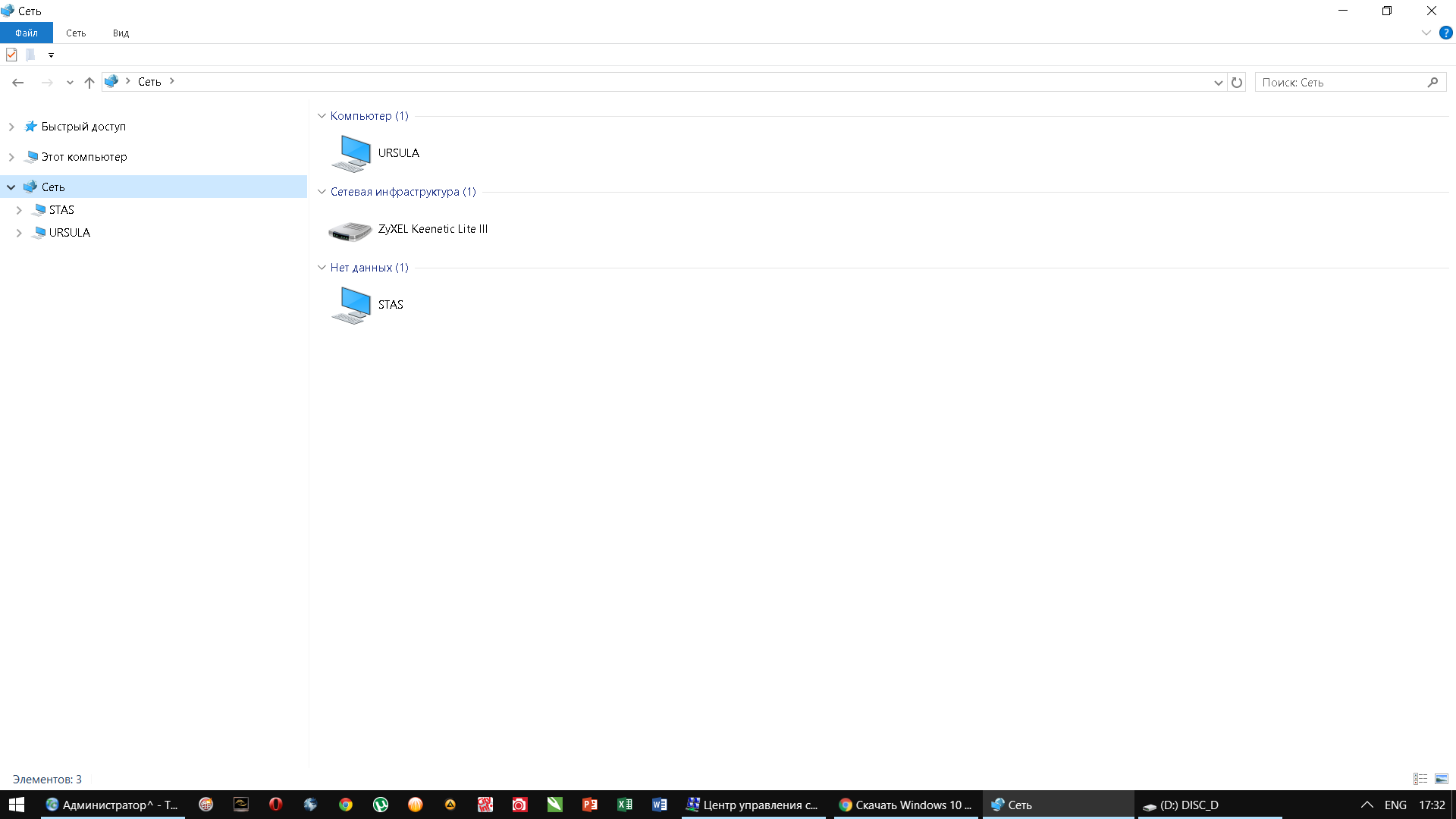
Task: Select Этот компьютер in navigation pane
Action: click(84, 157)
